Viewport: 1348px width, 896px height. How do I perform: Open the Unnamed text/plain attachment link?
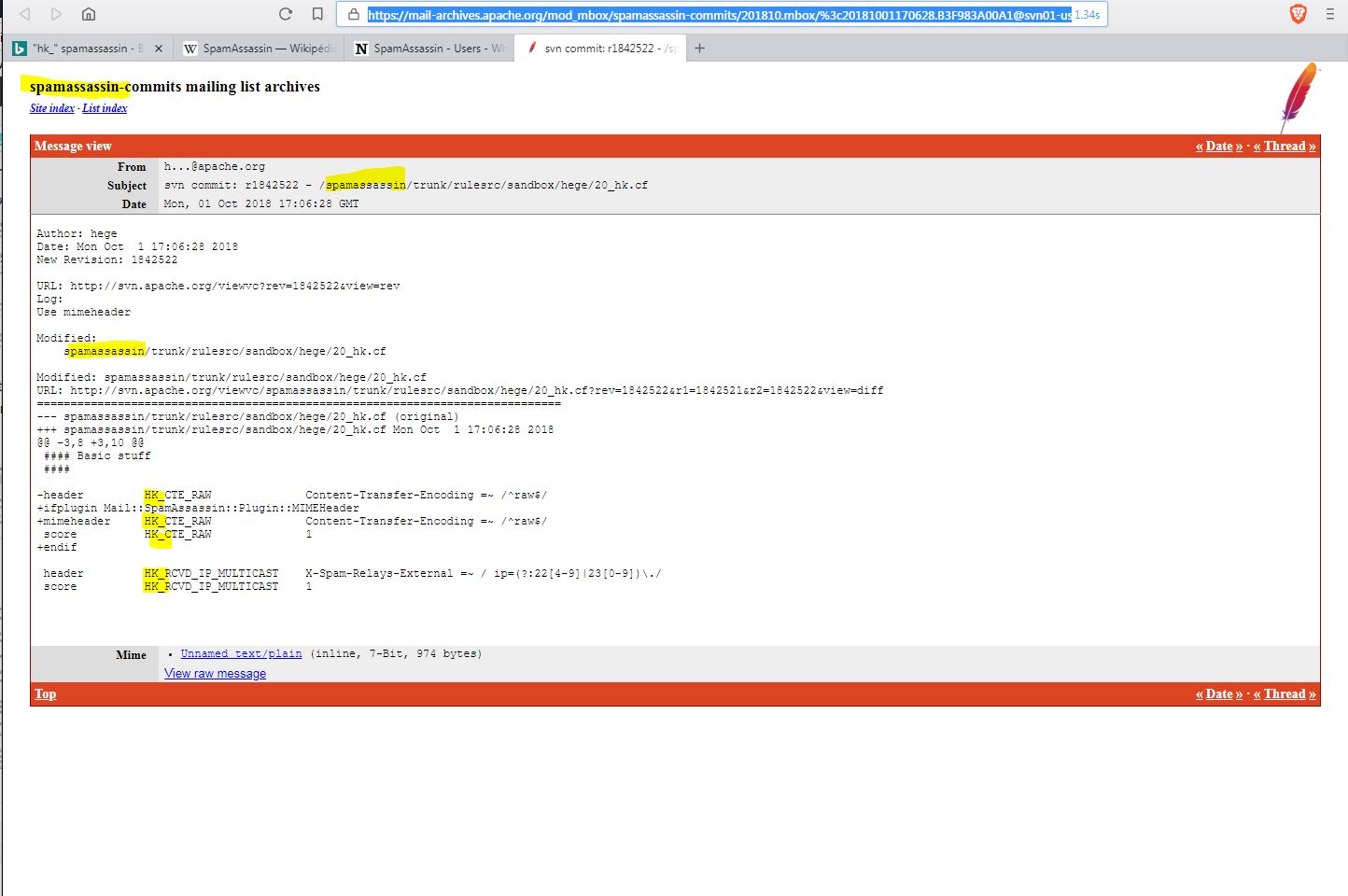(241, 654)
